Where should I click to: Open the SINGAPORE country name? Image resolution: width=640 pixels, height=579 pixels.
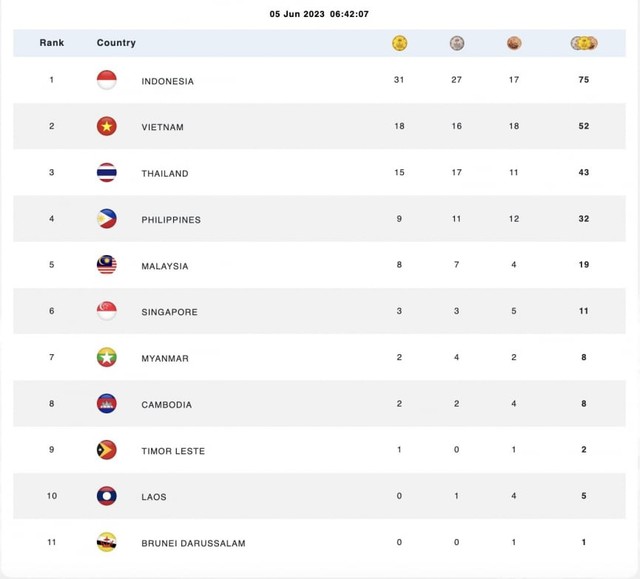click(169, 312)
